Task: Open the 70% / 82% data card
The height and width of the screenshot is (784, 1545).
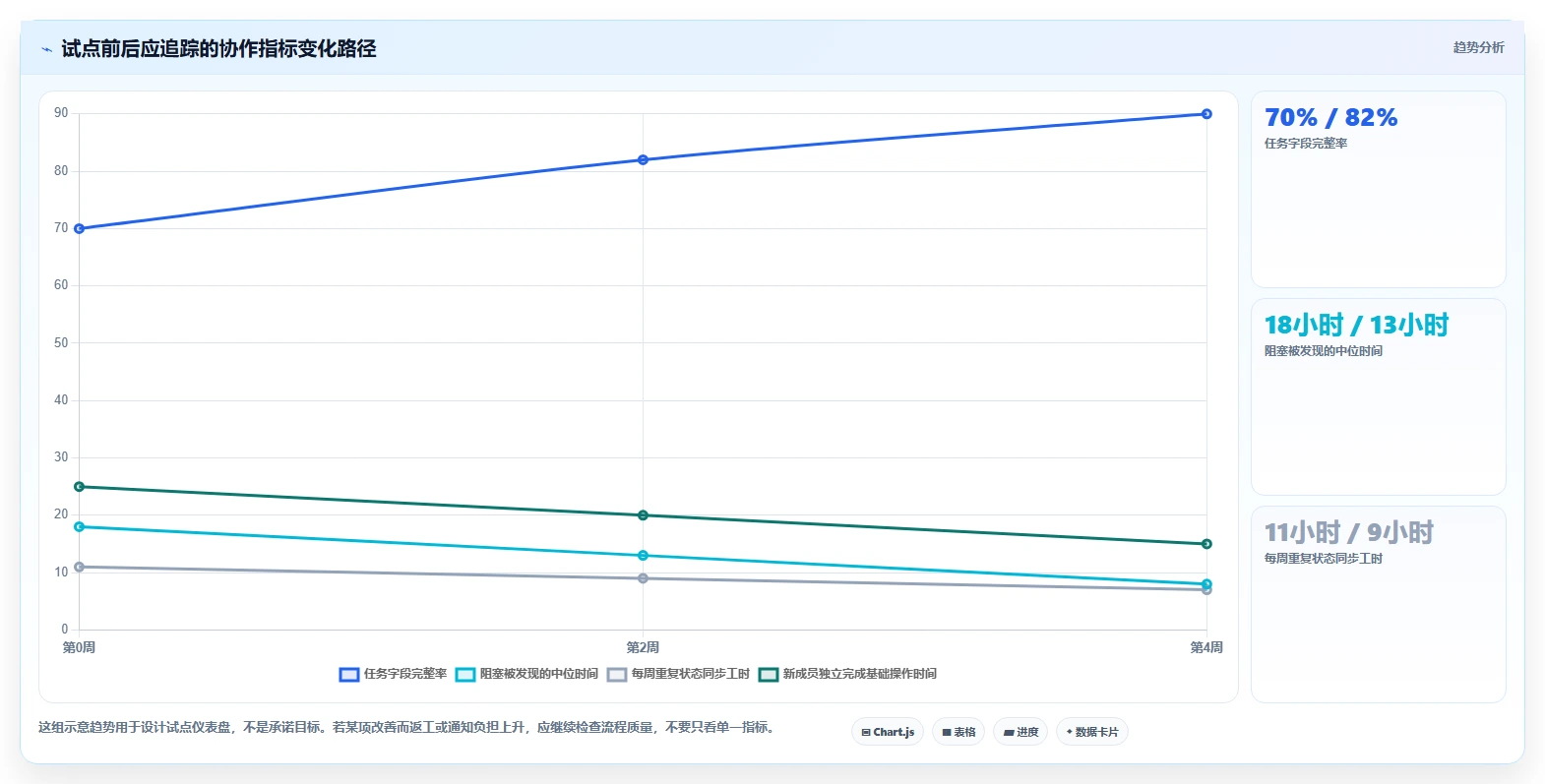Action: [x=1379, y=190]
